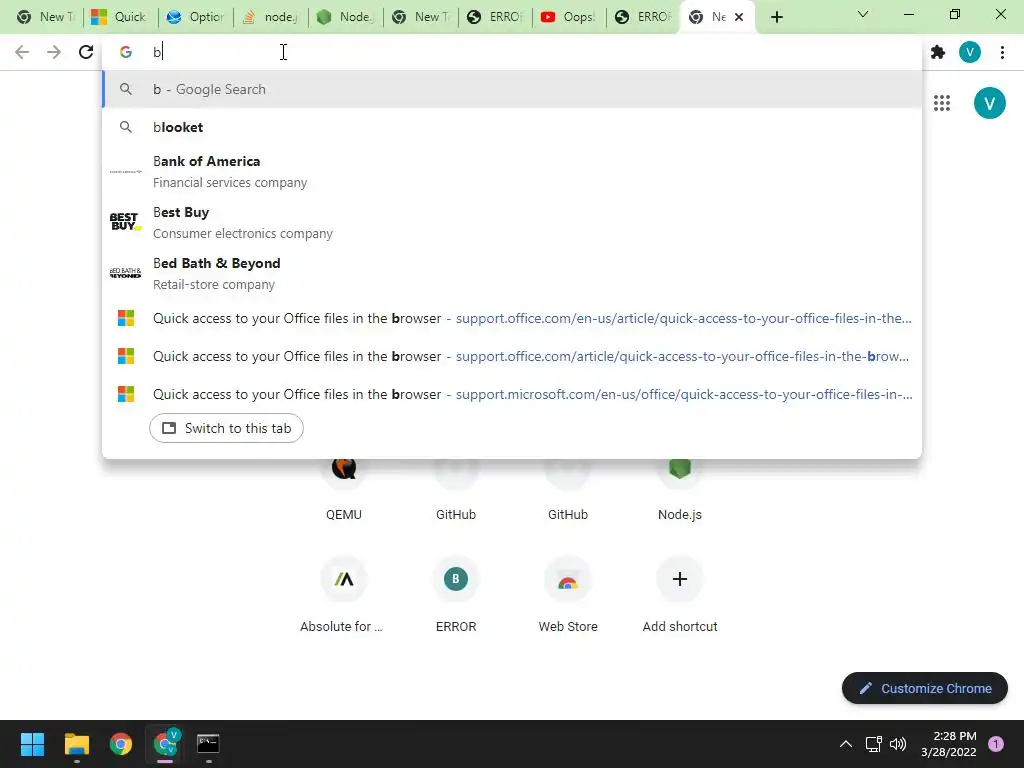Switch to the Oops YouTube tab
Image resolution: width=1024 pixels, height=768 pixels.
[569, 17]
